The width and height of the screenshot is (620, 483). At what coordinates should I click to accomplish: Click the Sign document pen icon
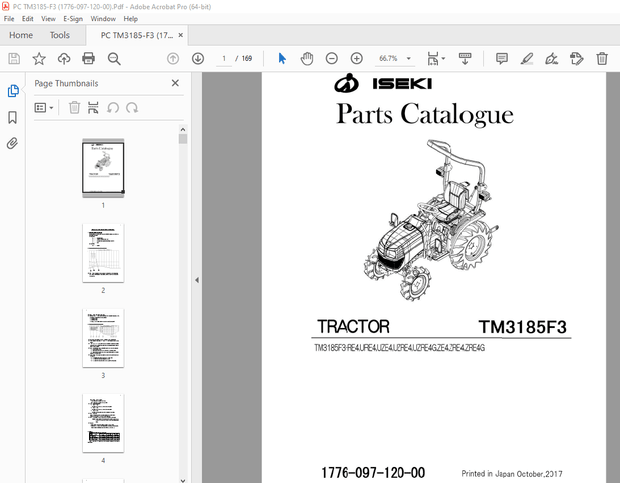pos(551,59)
